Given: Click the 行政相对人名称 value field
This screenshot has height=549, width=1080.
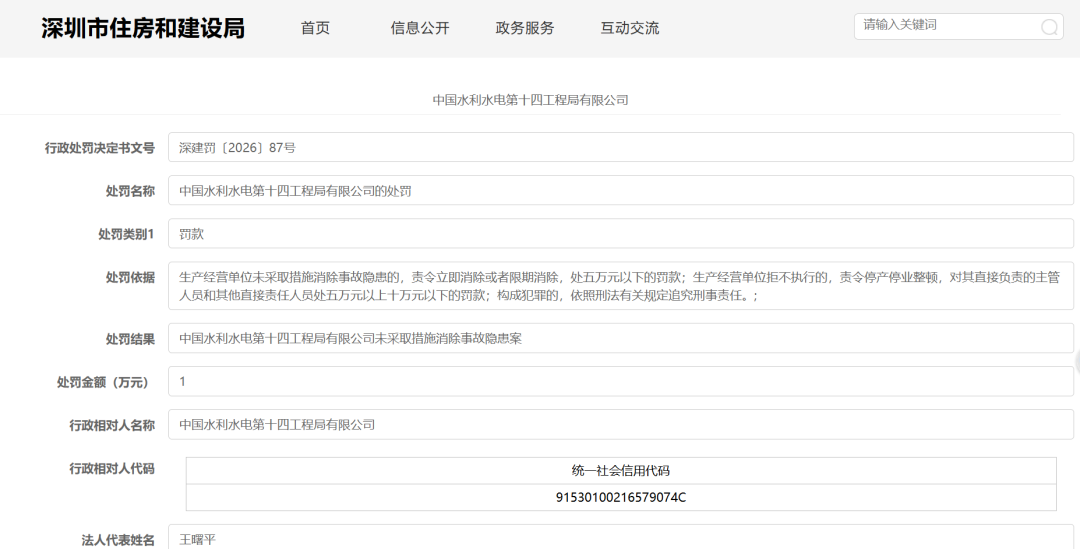Looking at the screenshot, I should 621,424.
